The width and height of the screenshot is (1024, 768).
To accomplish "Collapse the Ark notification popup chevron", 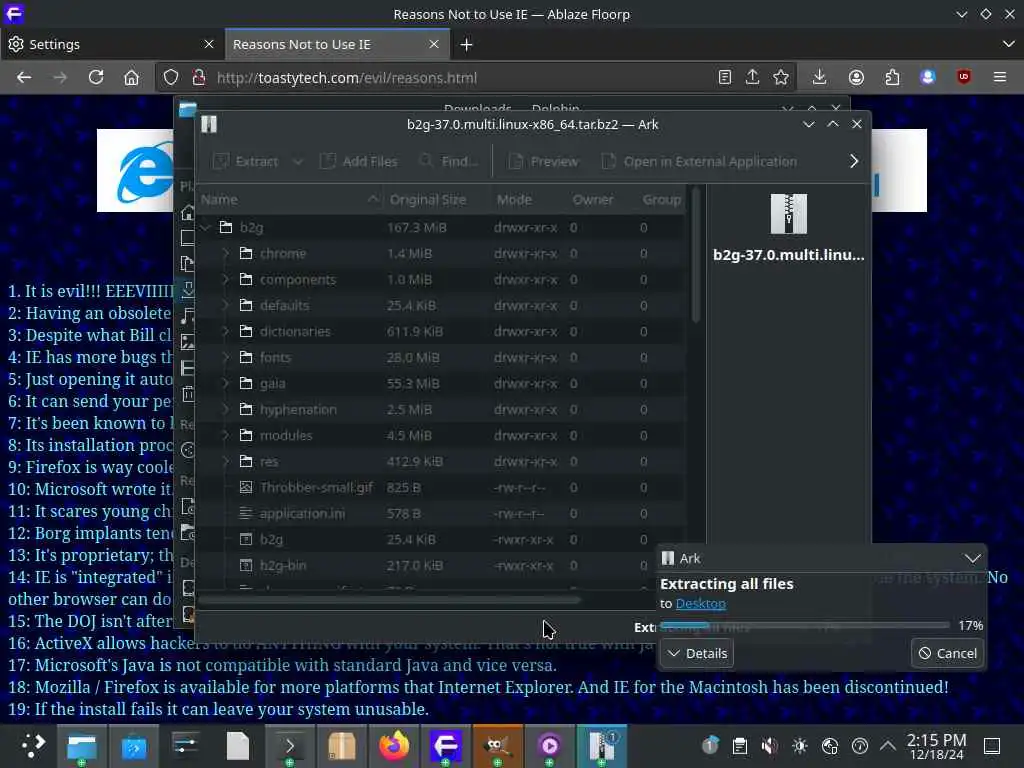I will 972,558.
